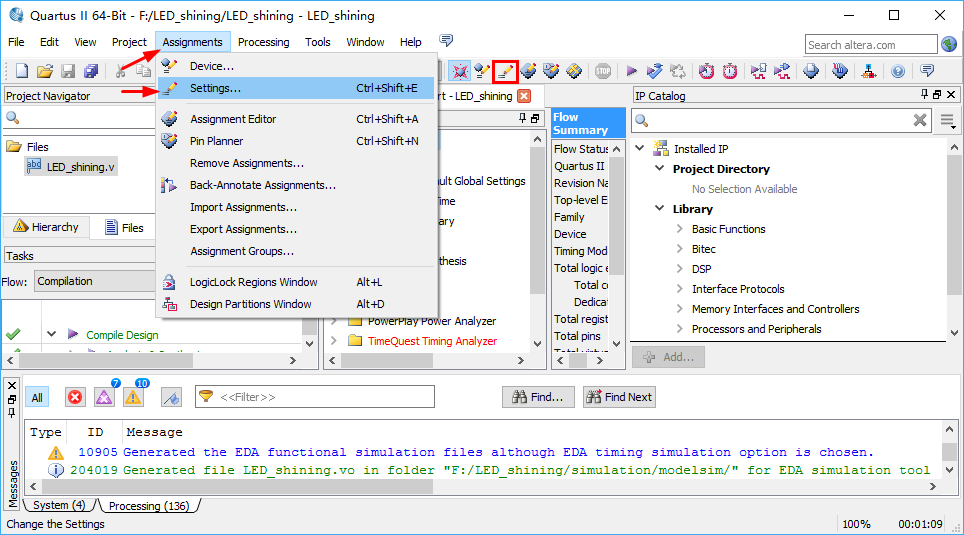The width and height of the screenshot is (964, 535).
Task: Toggle the critical warning messages filter
Action: tap(105, 397)
